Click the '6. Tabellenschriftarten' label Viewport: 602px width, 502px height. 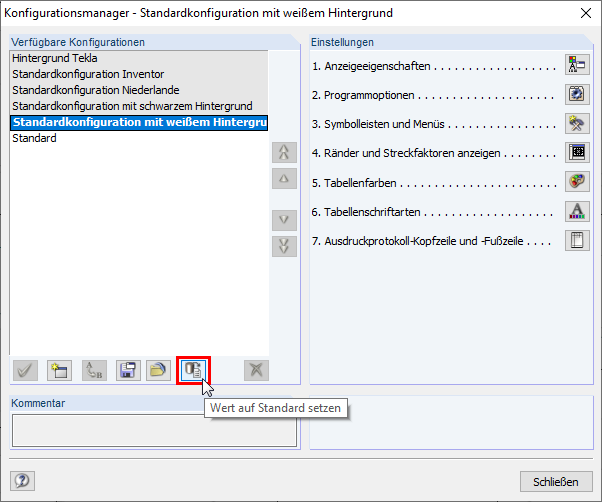(366, 212)
